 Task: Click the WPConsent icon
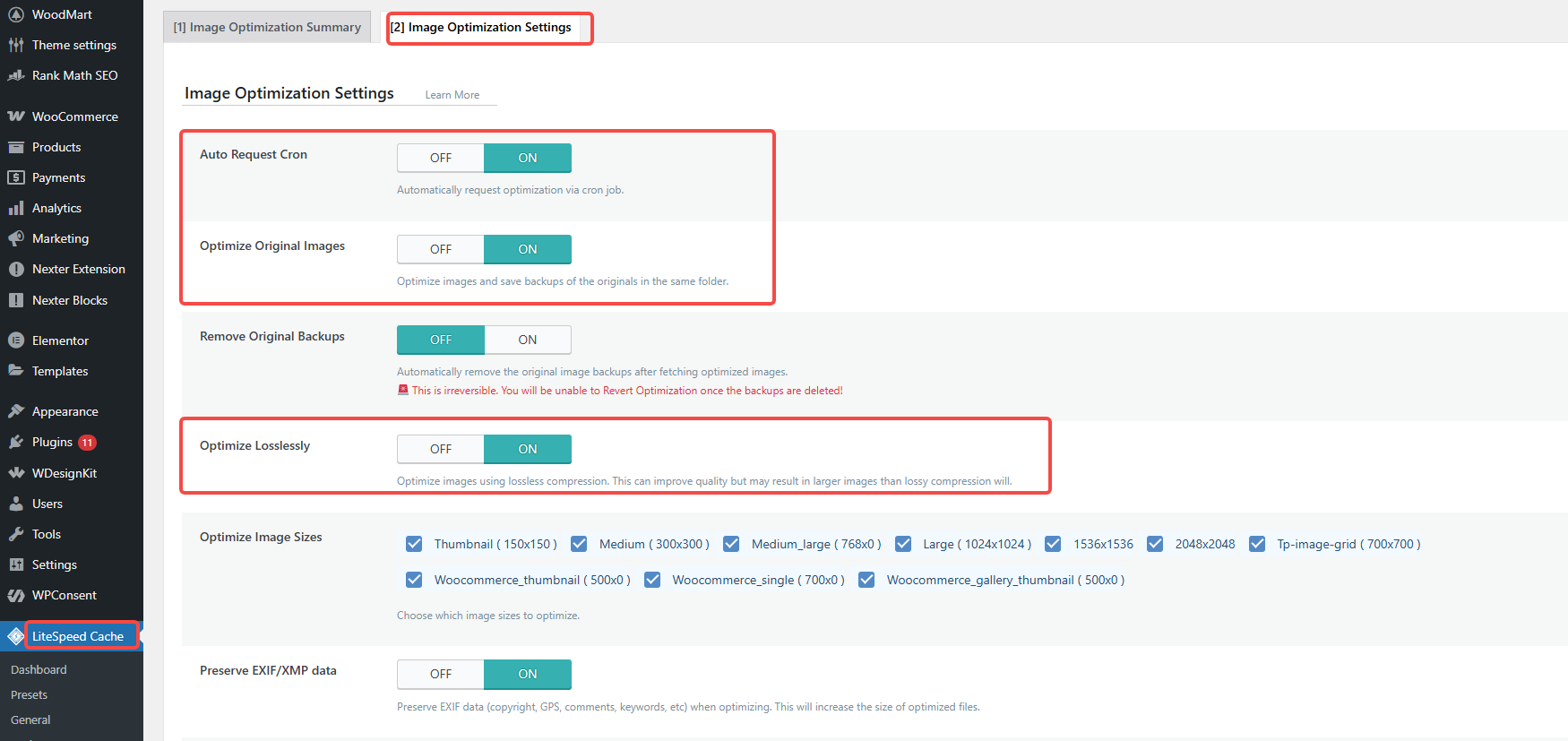point(16,595)
